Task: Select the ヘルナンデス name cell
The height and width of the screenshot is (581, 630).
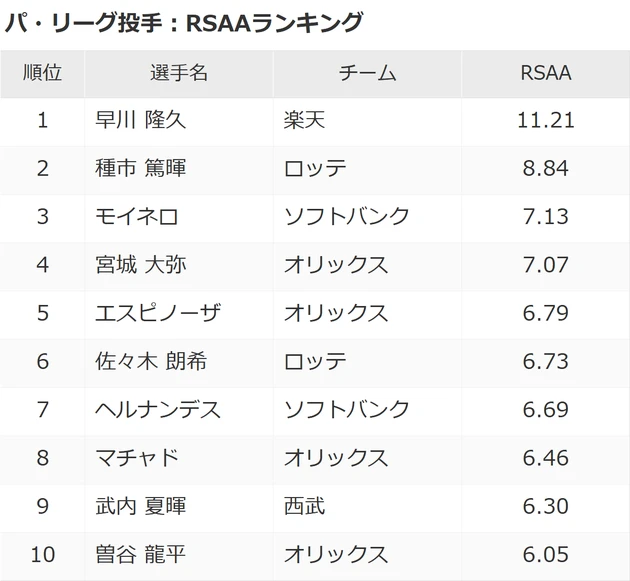Action: click(157, 409)
